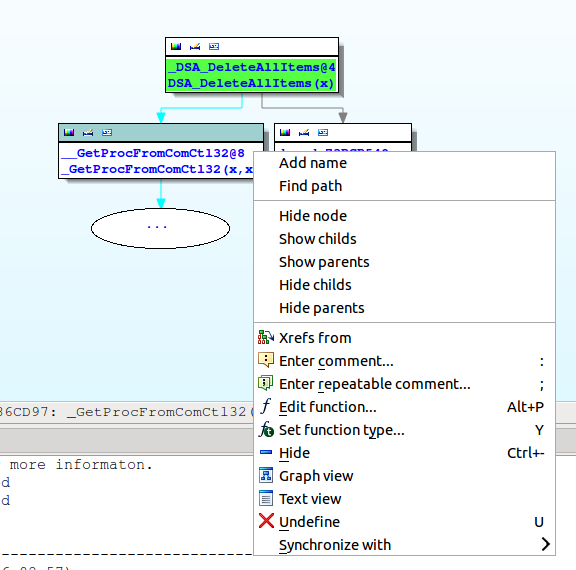Viewport: 576px width, 570px height.
Task: Switch to Graph view entry
Action: coord(404,476)
